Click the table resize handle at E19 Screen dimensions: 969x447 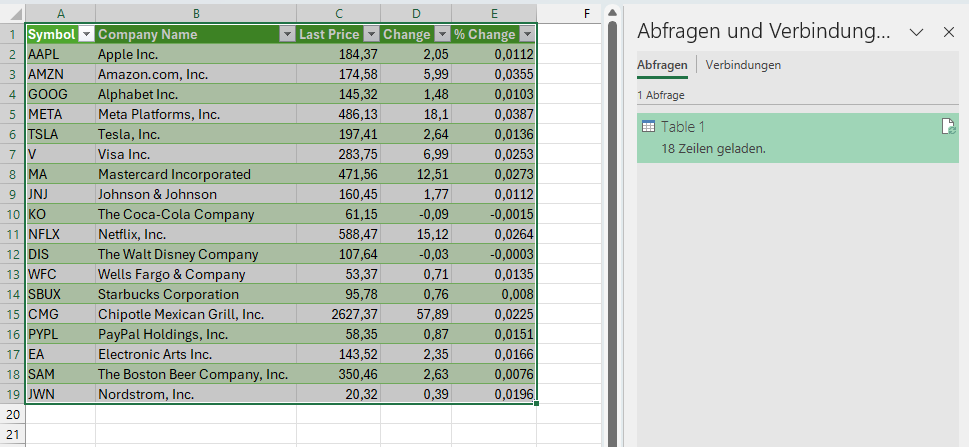point(536,403)
